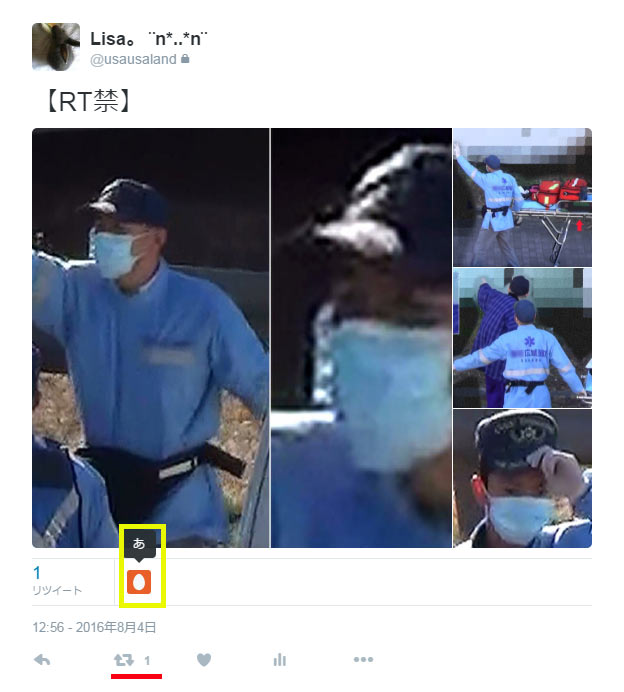Click the reply arrow icon
The image size is (624, 692).
42,660
